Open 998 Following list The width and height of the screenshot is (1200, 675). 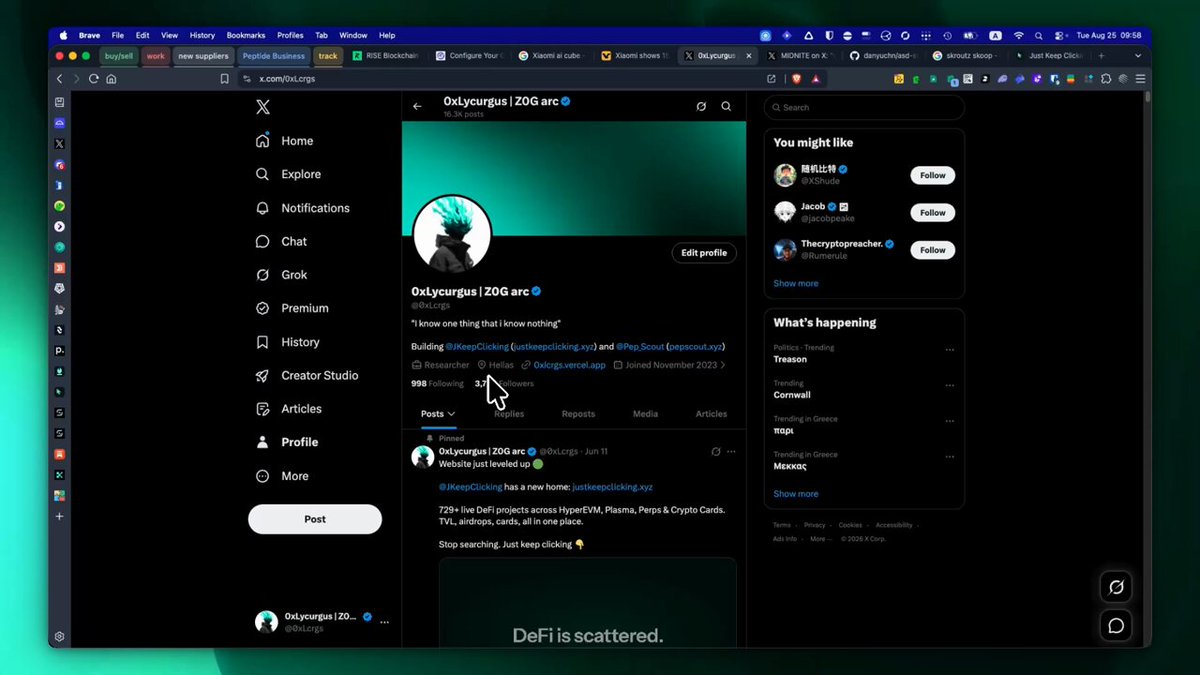coord(437,384)
